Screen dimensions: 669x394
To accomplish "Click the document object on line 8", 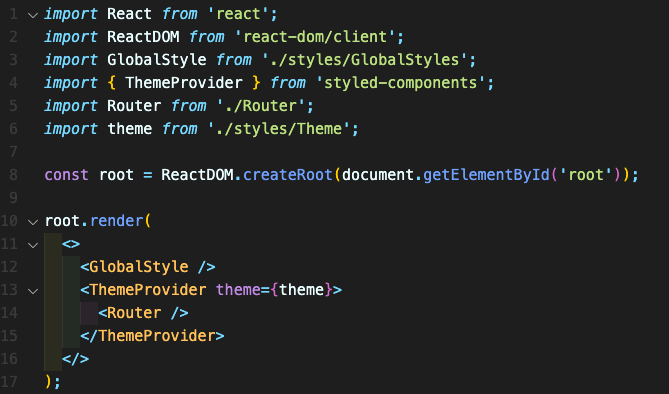I will tap(378, 175).
